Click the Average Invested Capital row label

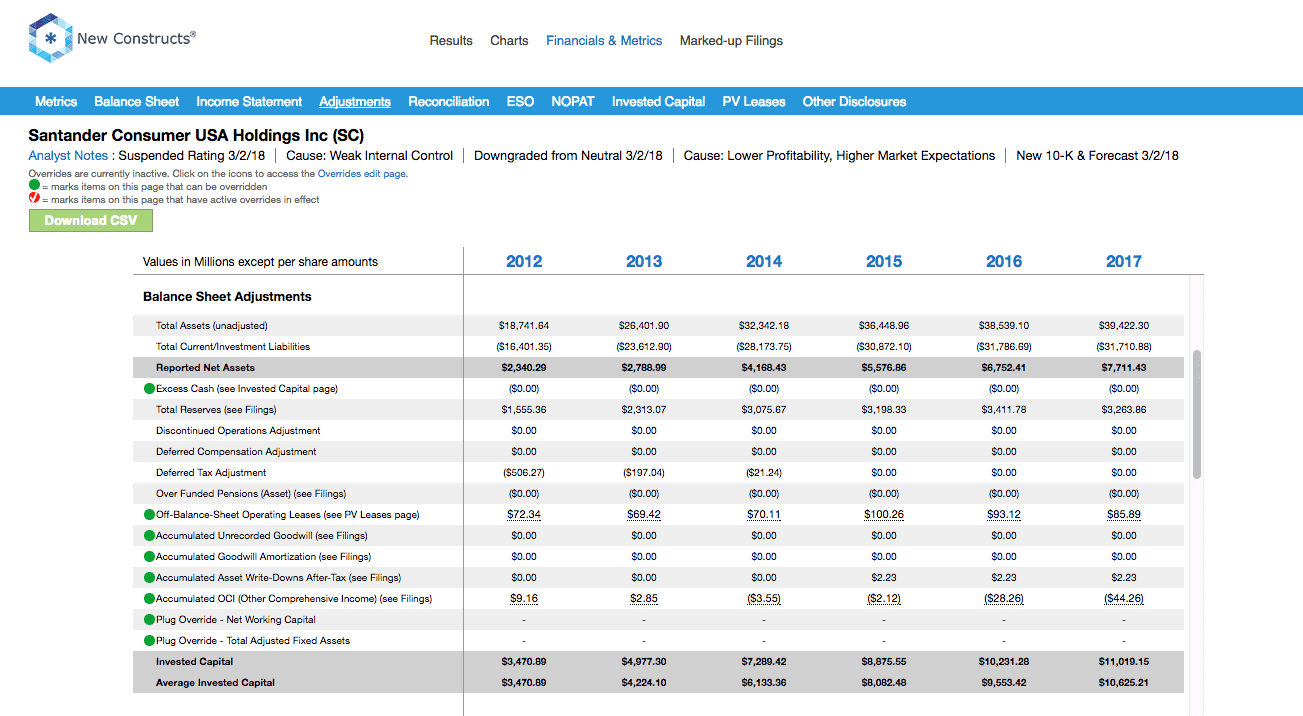(x=215, y=682)
